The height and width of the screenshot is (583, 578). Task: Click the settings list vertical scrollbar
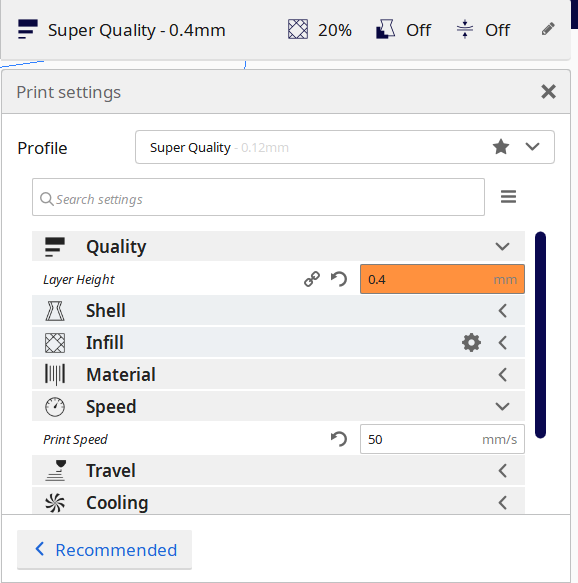[540, 335]
